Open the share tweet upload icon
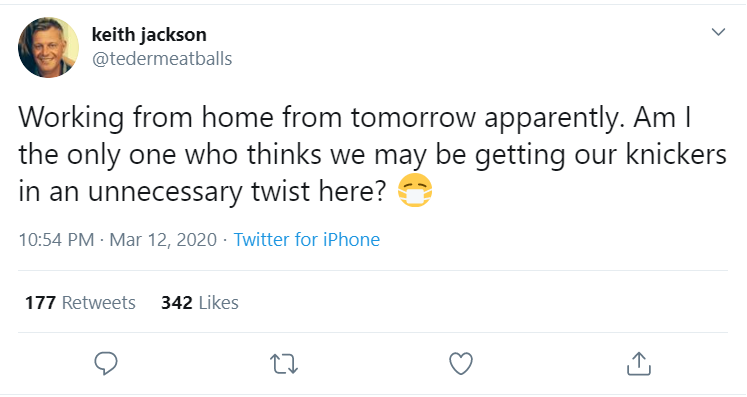747x397 pixels. click(638, 364)
